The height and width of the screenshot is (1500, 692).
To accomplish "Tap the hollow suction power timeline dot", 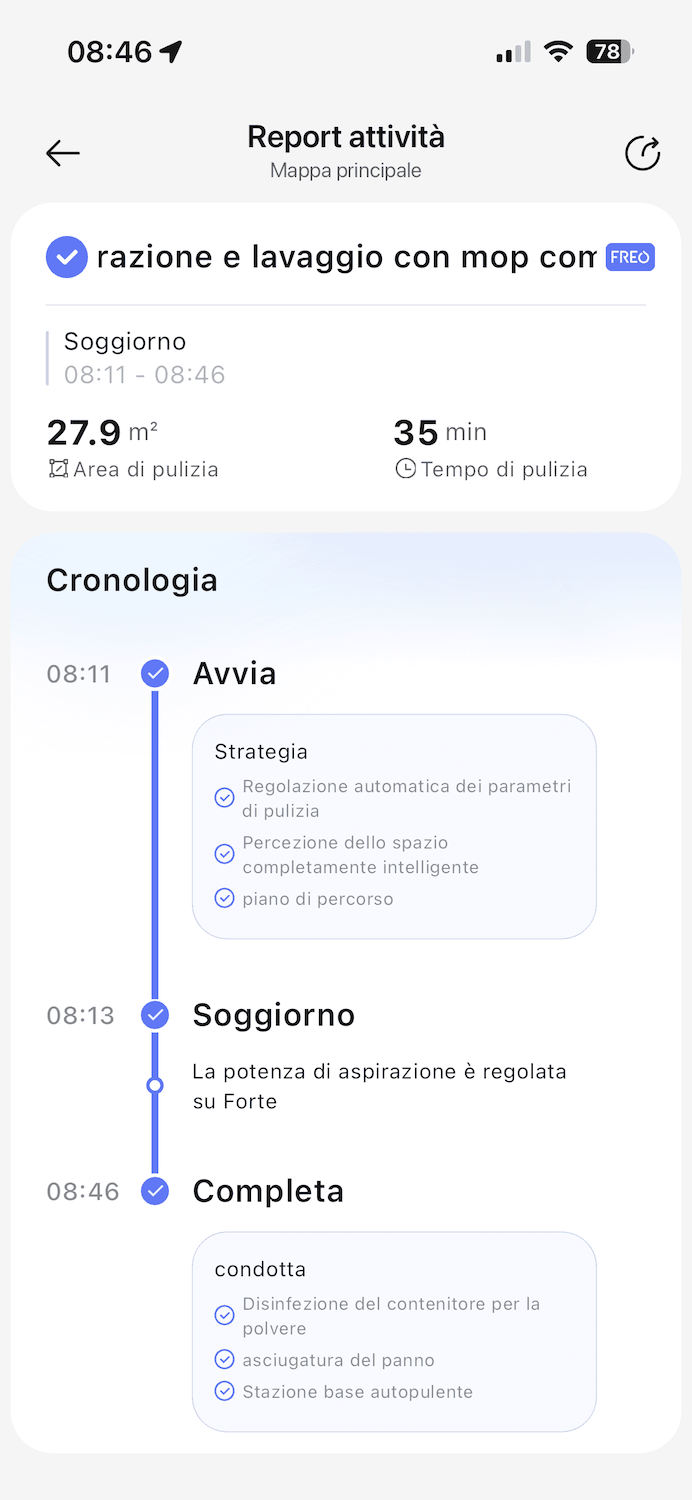I will 155,1085.
